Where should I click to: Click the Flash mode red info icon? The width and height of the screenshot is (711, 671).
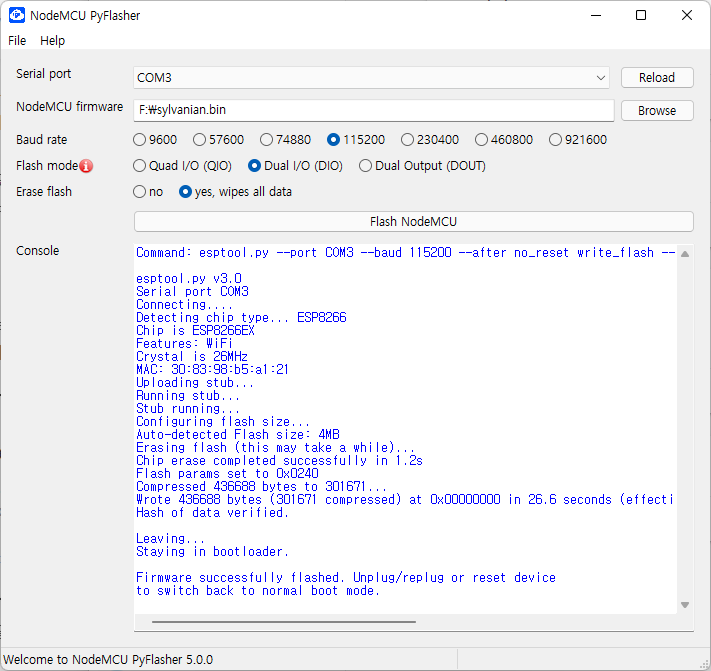click(x=86, y=166)
